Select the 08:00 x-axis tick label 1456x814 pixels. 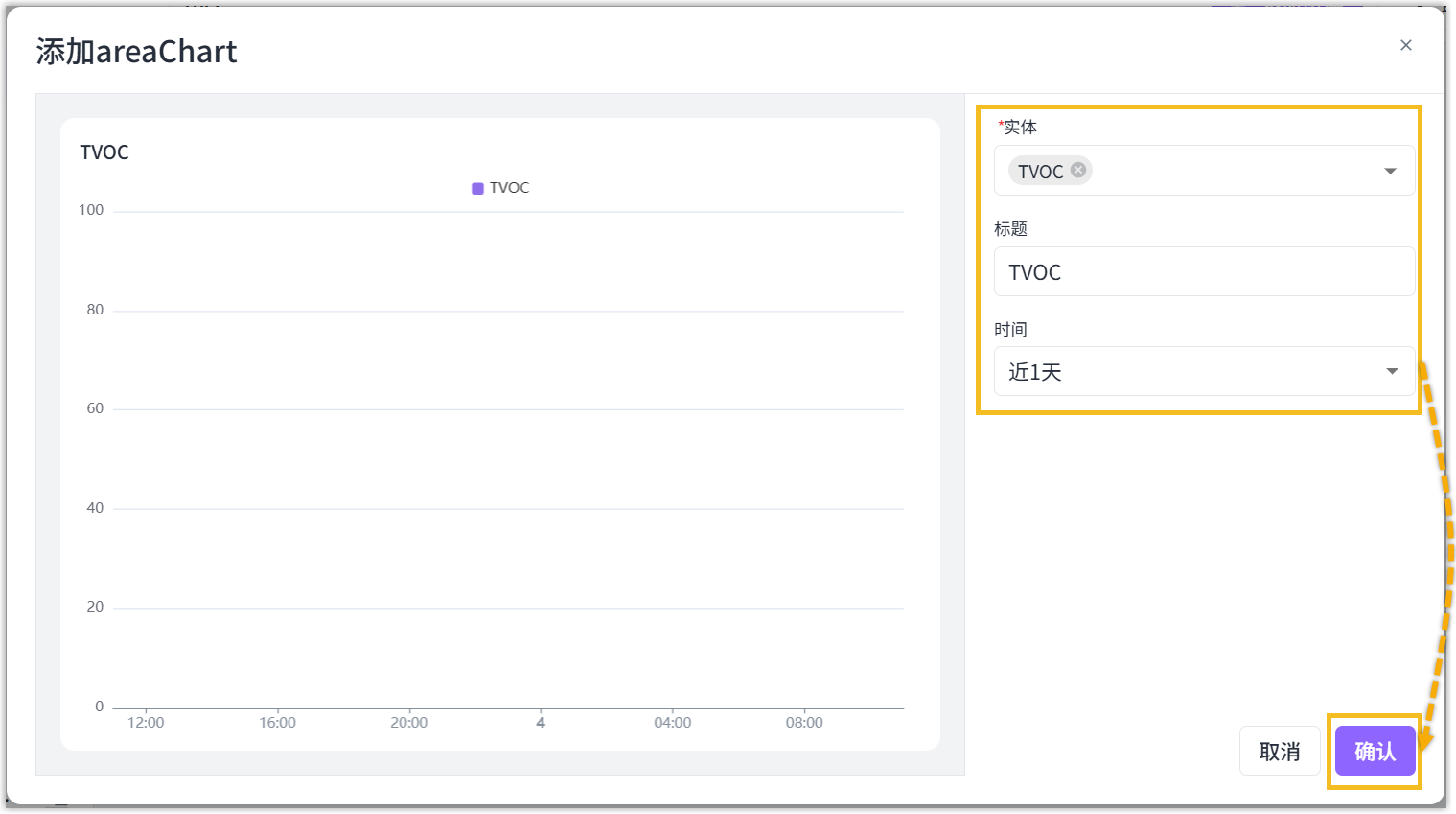tap(804, 723)
